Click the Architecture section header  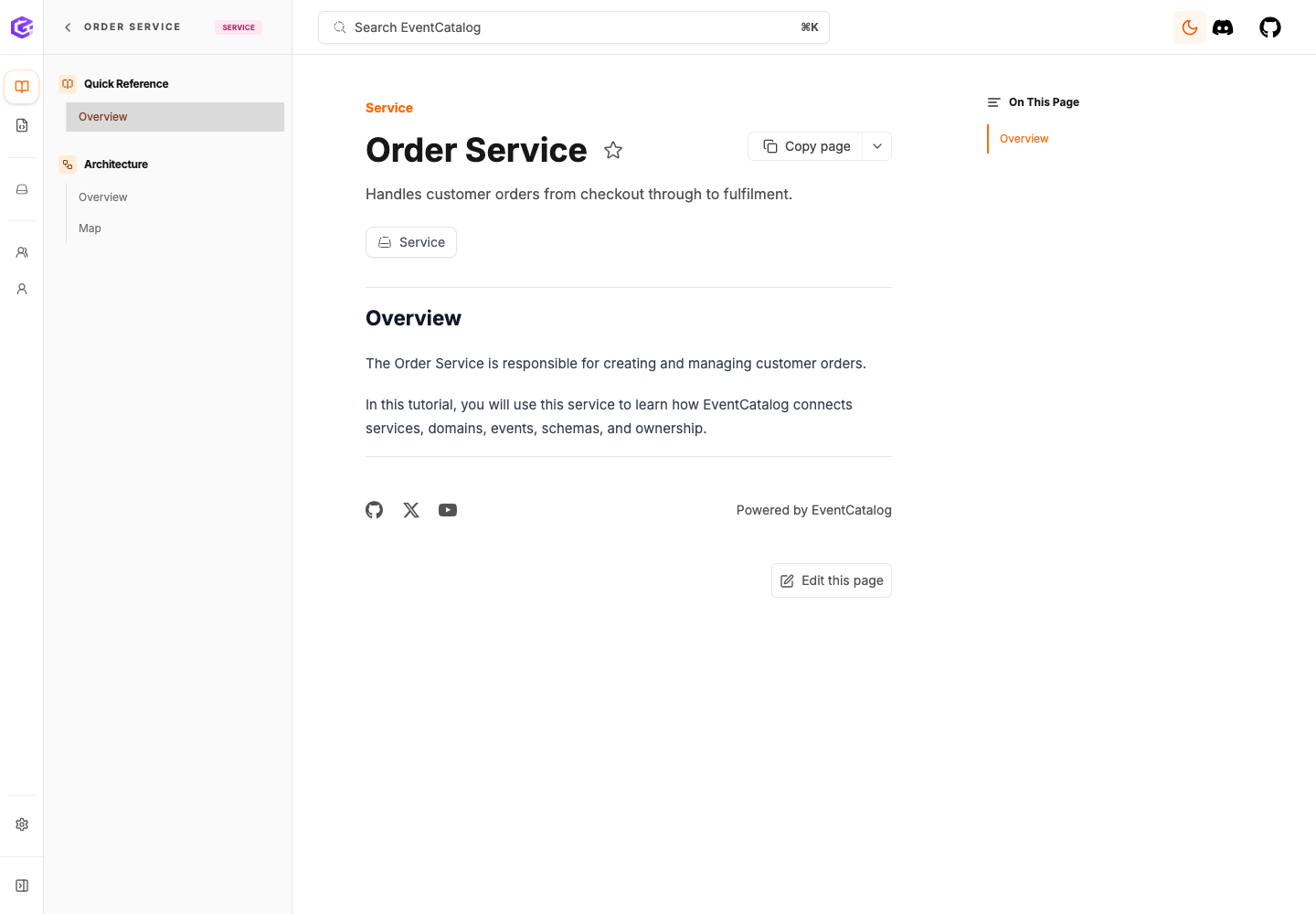click(116, 165)
